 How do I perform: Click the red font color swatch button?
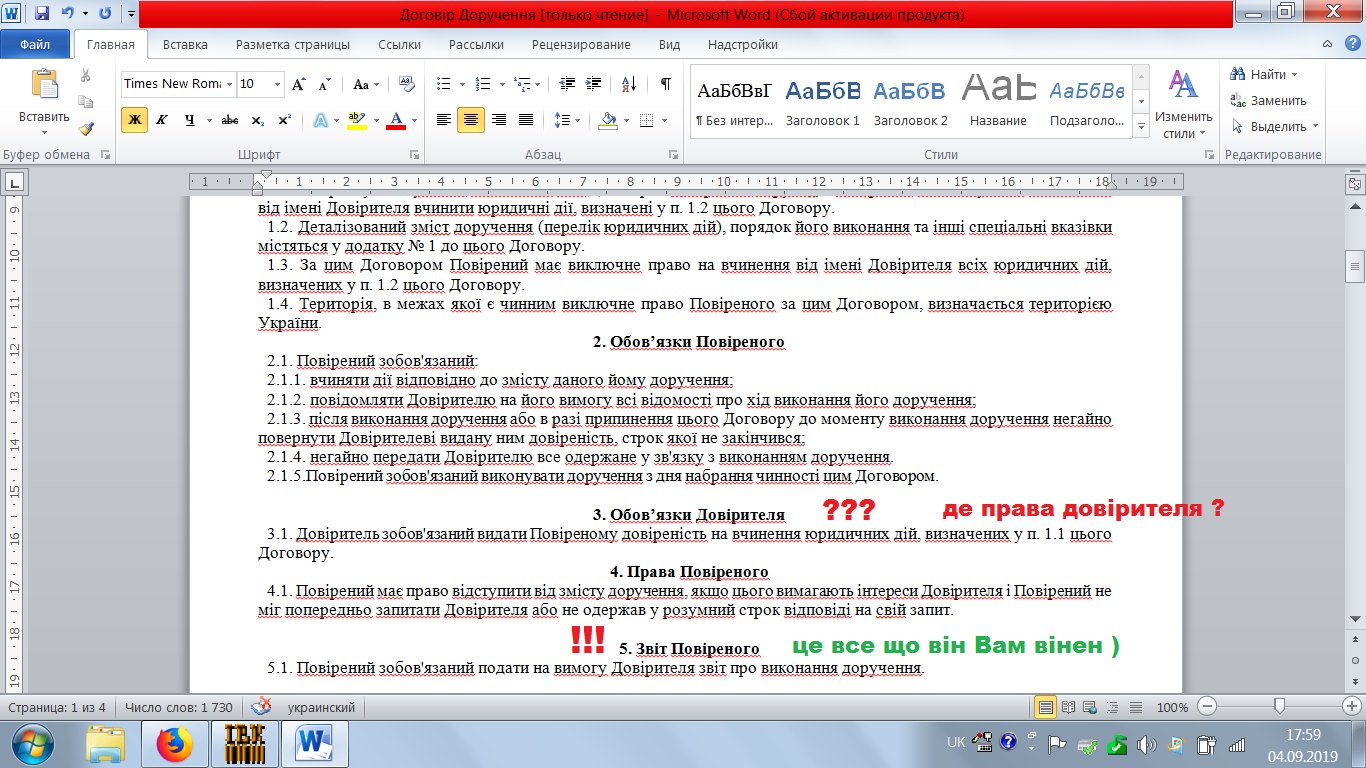coord(395,120)
